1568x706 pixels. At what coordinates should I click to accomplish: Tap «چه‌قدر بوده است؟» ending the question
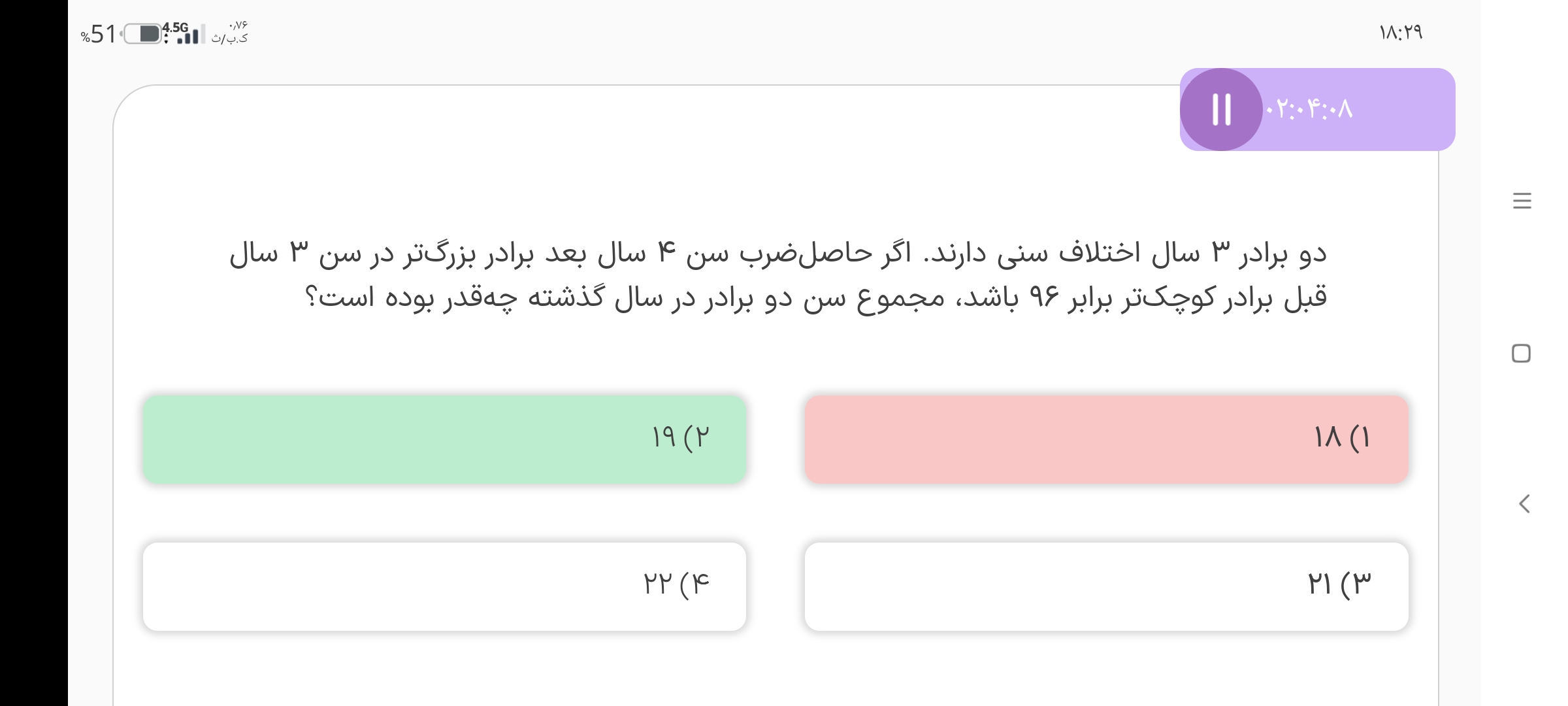tap(412, 299)
